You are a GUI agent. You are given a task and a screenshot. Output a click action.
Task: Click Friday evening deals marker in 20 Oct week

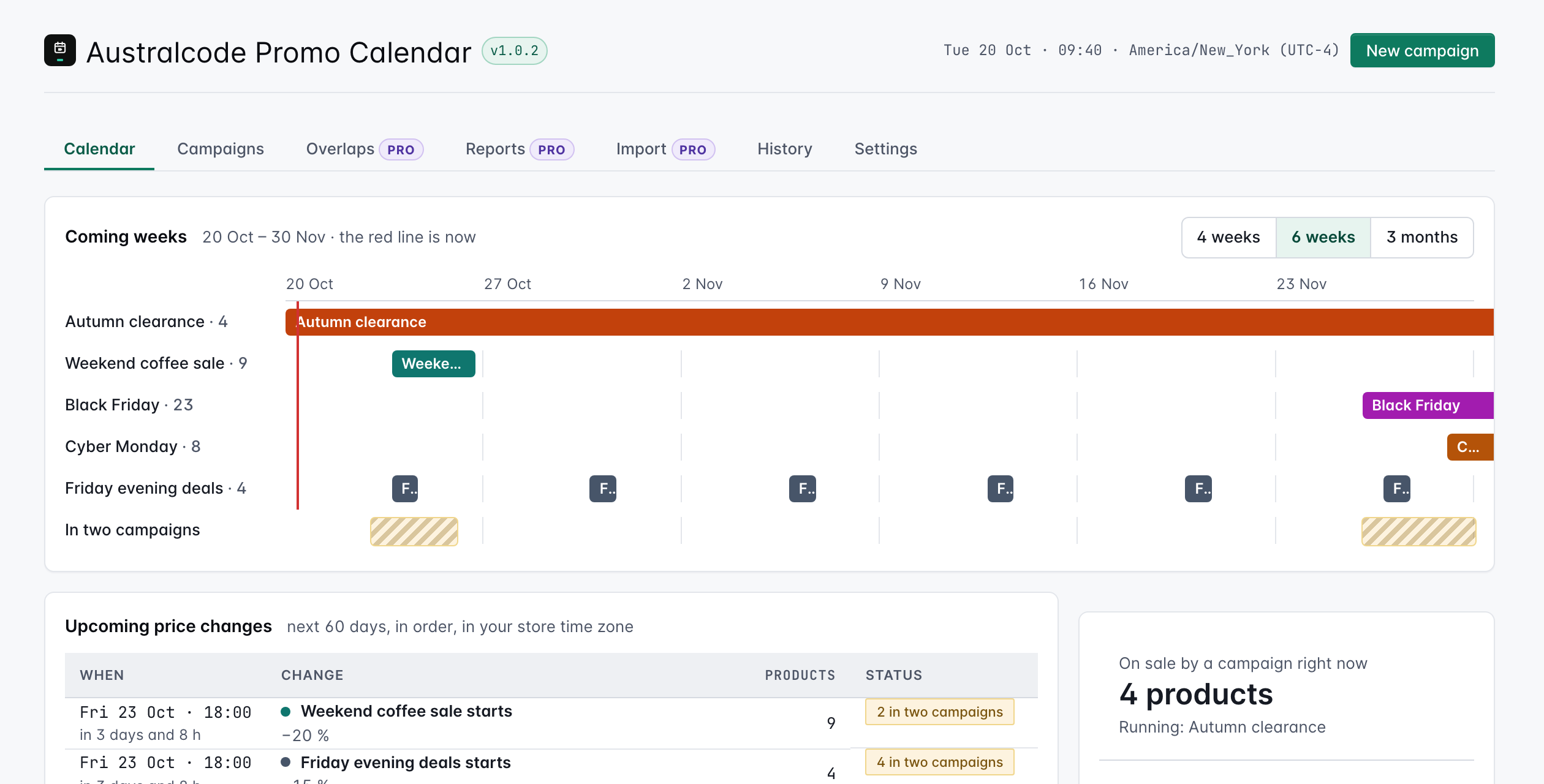point(405,489)
